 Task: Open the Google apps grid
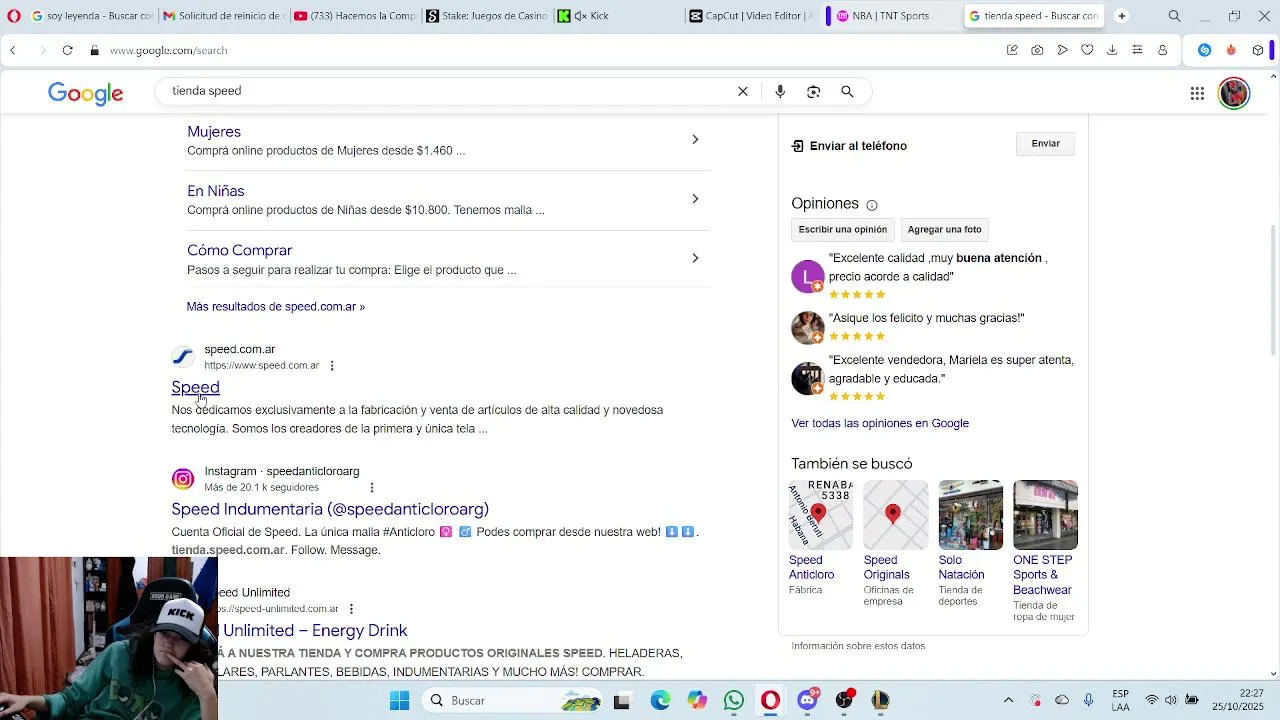[x=1197, y=93]
